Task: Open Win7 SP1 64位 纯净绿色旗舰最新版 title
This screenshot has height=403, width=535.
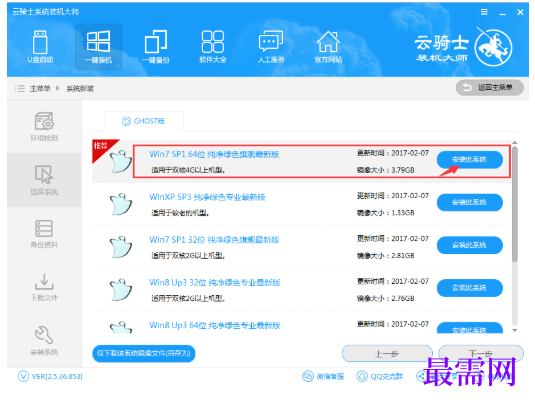Action: [x=214, y=154]
